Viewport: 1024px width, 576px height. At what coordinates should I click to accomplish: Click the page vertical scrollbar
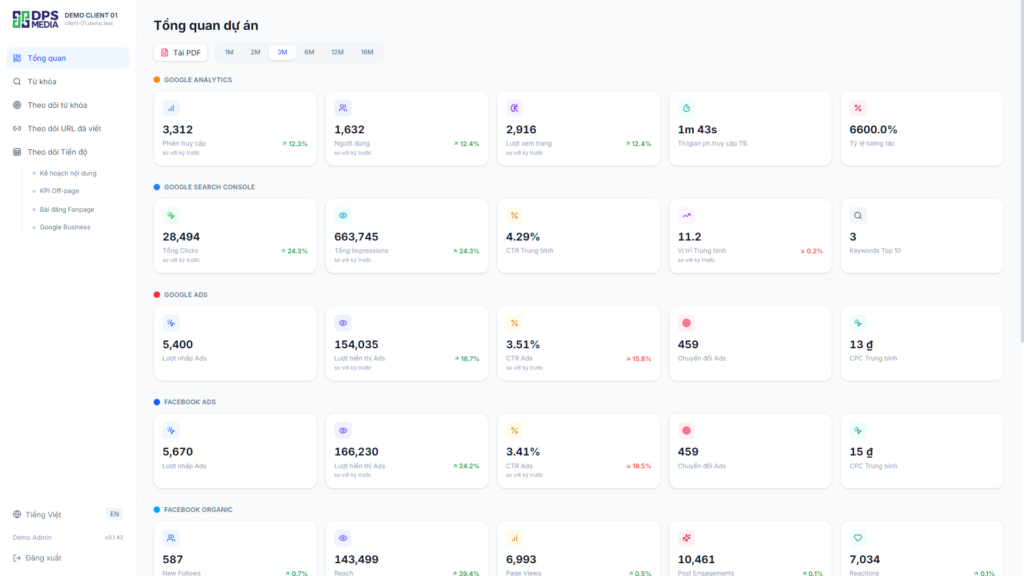(x=1021, y=171)
